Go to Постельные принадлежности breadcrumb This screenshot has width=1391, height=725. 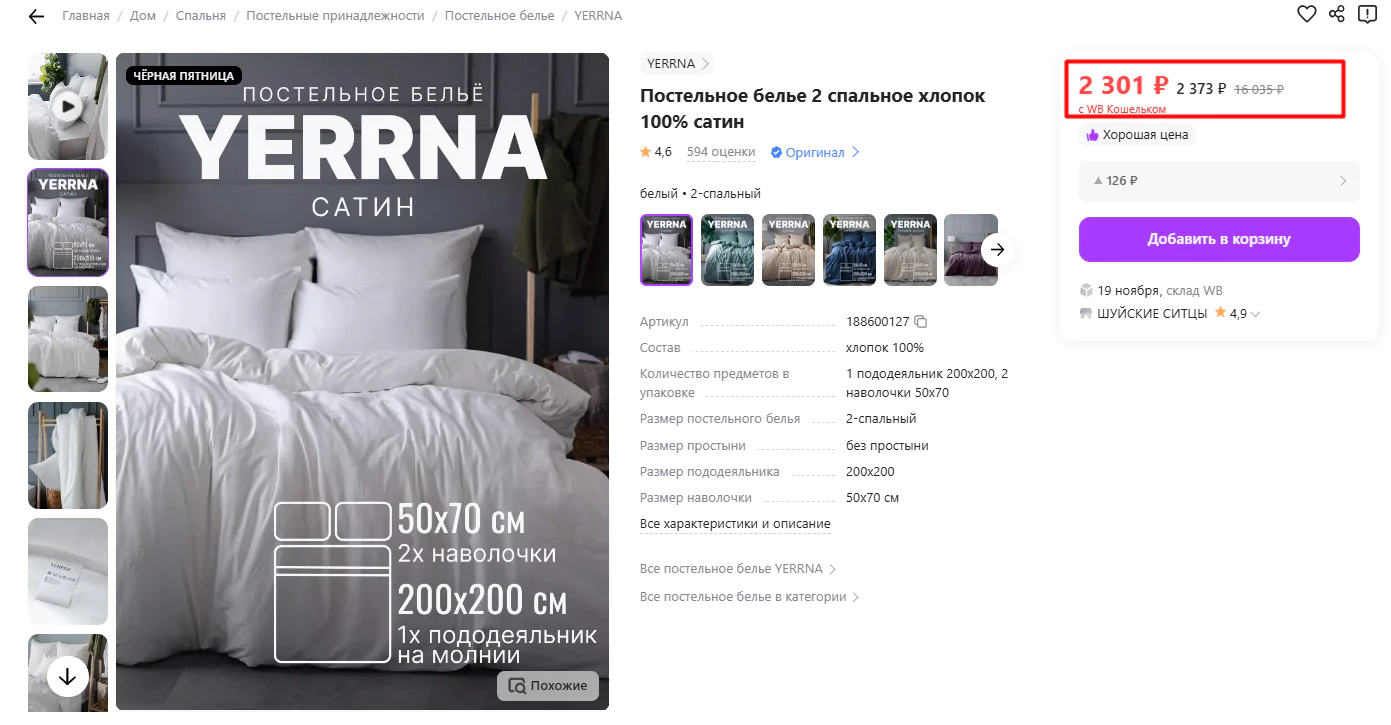(335, 16)
